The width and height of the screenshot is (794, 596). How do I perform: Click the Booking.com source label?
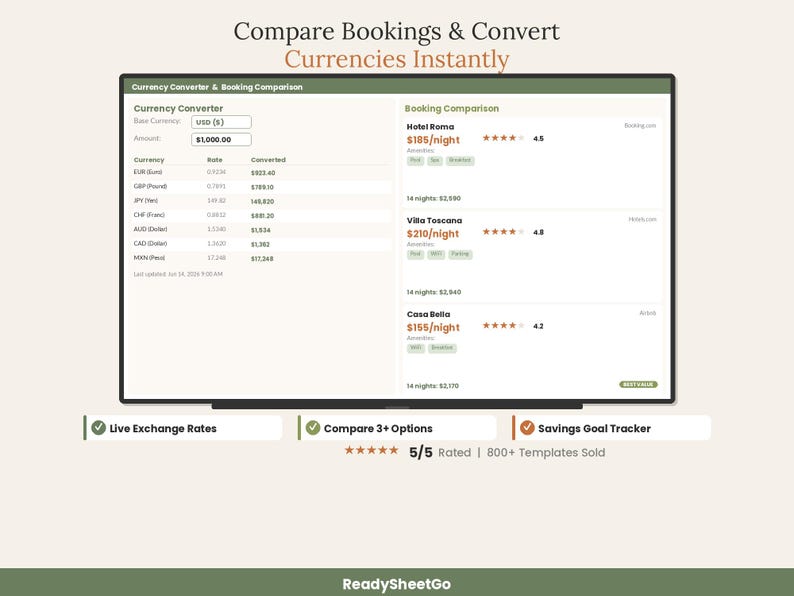(640, 126)
